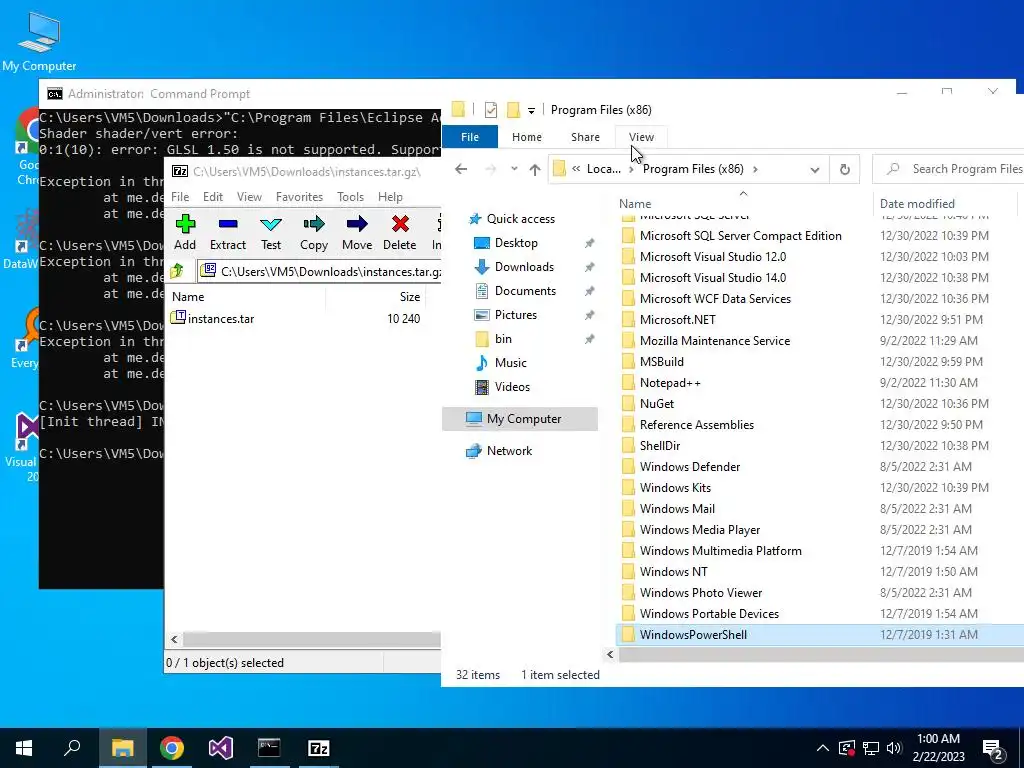Open the Tools menu in 7-Zip
Image resolution: width=1024 pixels, height=768 pixels.
click(350, 197)
